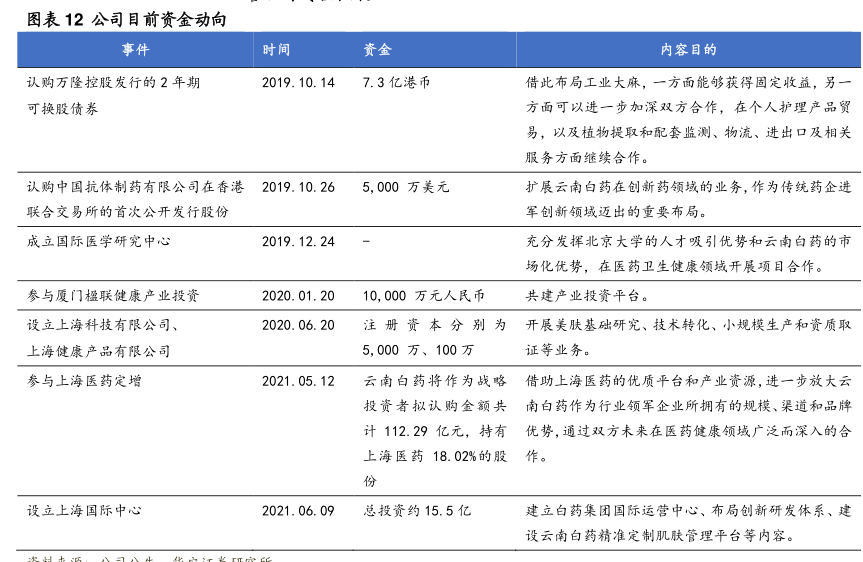Click the date 2019.10.14
863x562 pixels.
click(298, 83)
